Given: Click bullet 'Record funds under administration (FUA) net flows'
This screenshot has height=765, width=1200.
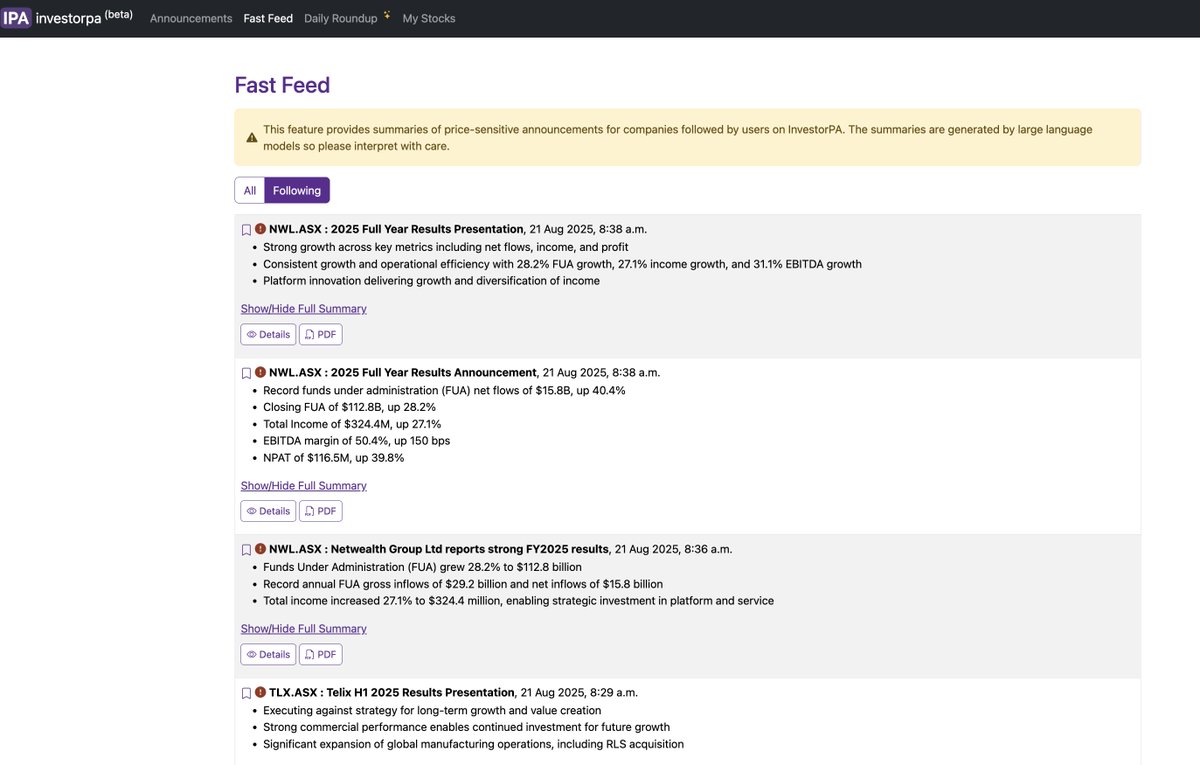Looking at the screenshot, I should [x=444, y=390].
